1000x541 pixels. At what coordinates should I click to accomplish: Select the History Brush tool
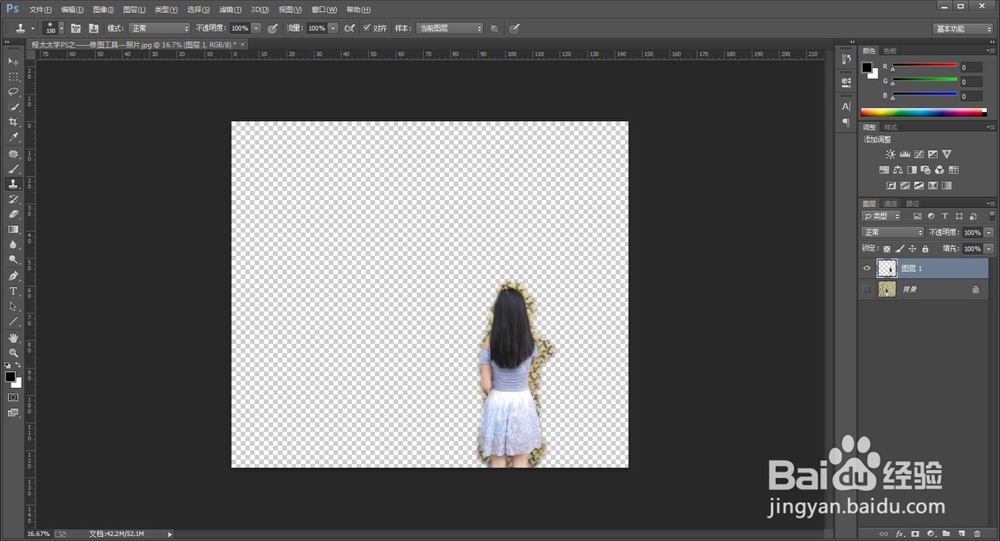pyautogui.click(x=13, y=199)
